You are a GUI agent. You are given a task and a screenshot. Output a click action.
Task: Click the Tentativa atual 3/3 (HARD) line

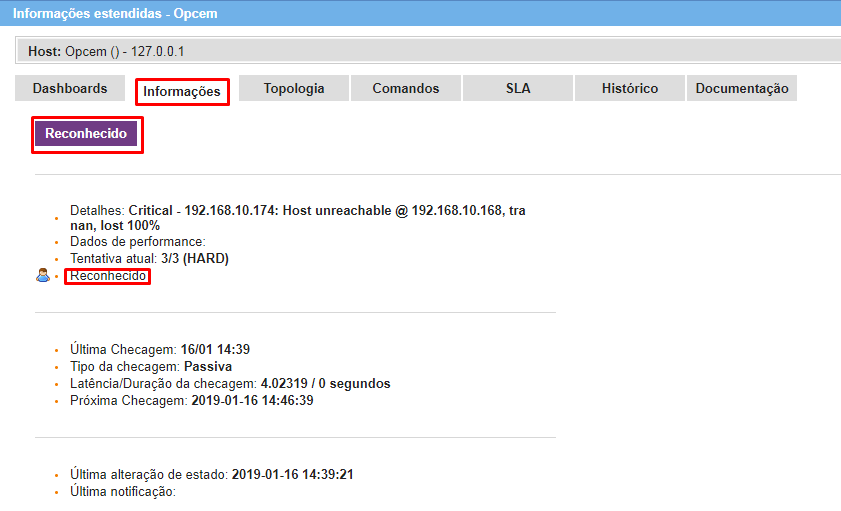click(149, 259)
